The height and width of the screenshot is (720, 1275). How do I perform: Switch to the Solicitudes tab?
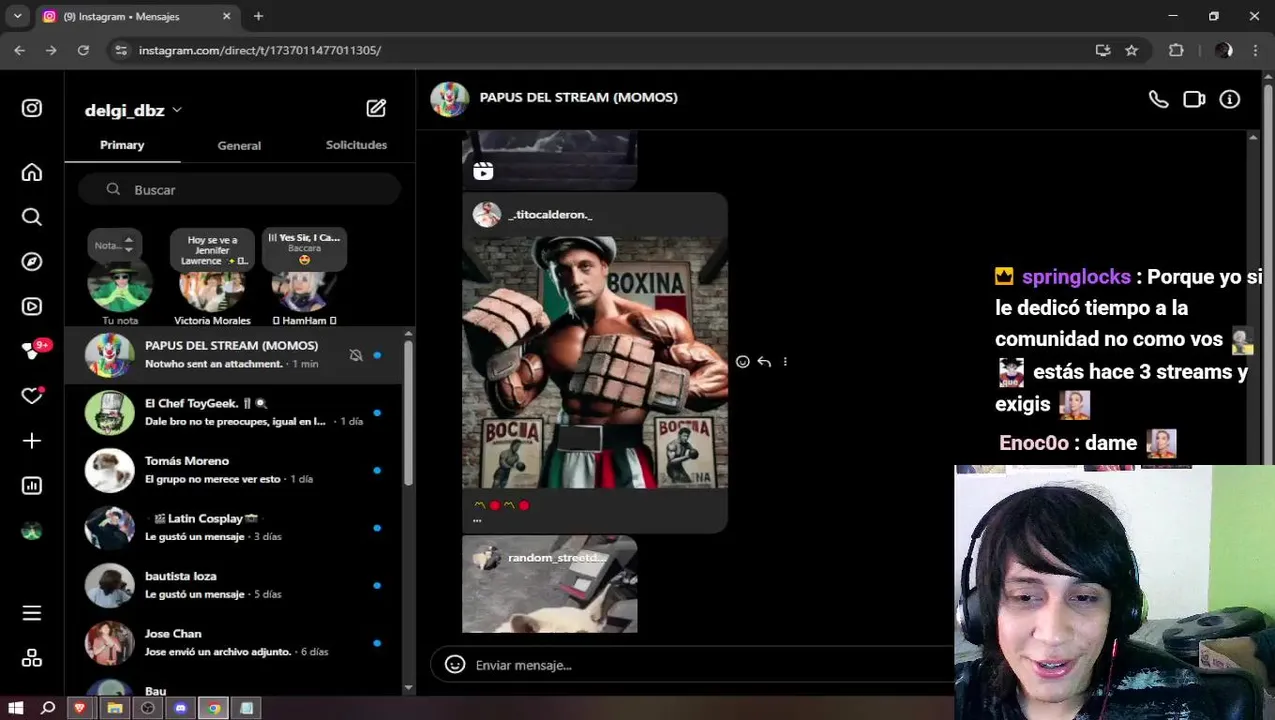point(356,145)
